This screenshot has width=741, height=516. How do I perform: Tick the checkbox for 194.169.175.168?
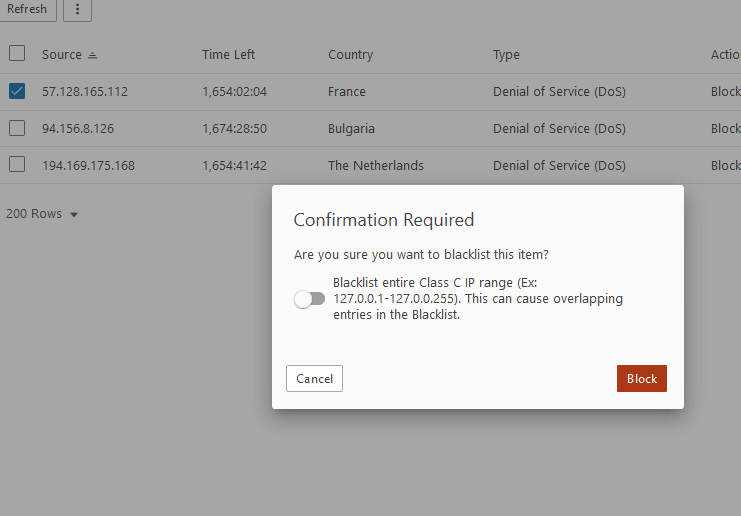pyautogui.click(x=17, y=165)
